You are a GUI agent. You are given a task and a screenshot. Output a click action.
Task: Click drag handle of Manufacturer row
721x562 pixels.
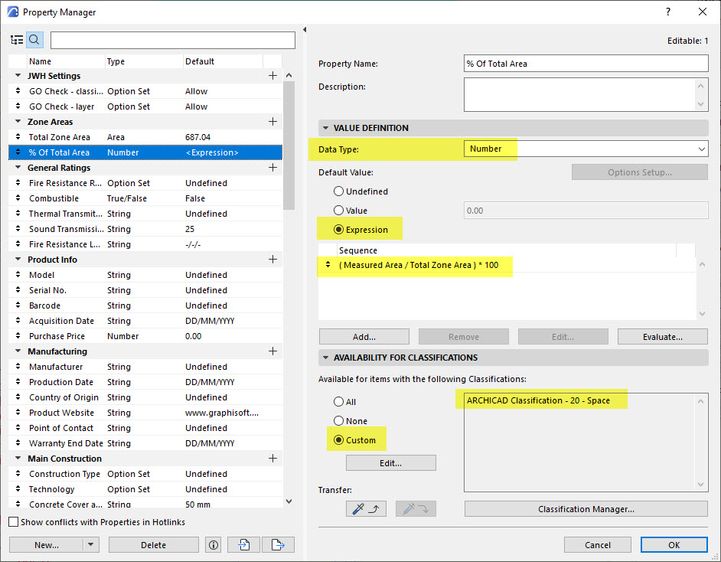(x=18, y=366)
